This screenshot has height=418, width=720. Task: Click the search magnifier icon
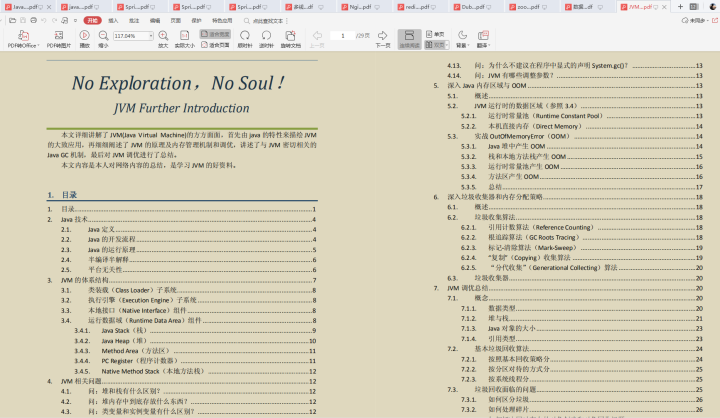pyautogui.click(x=247, y=21)
